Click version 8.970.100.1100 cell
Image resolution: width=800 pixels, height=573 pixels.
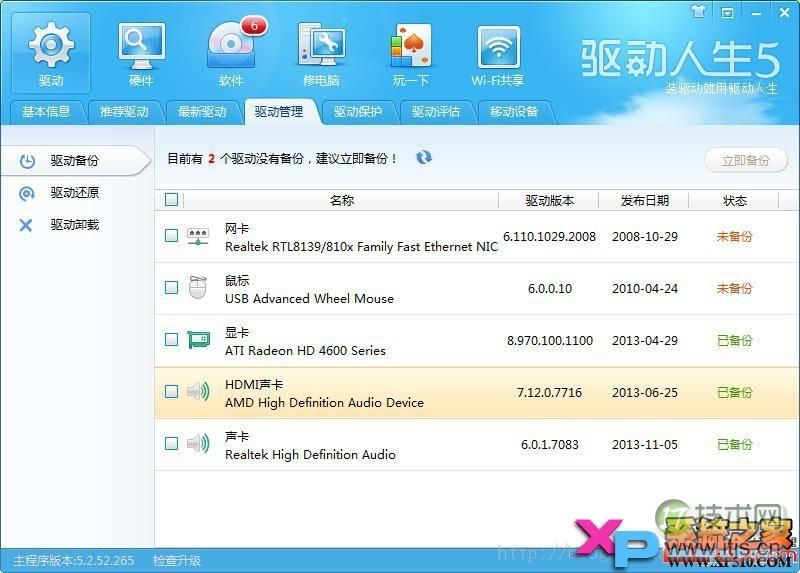(x=550, y=340)
